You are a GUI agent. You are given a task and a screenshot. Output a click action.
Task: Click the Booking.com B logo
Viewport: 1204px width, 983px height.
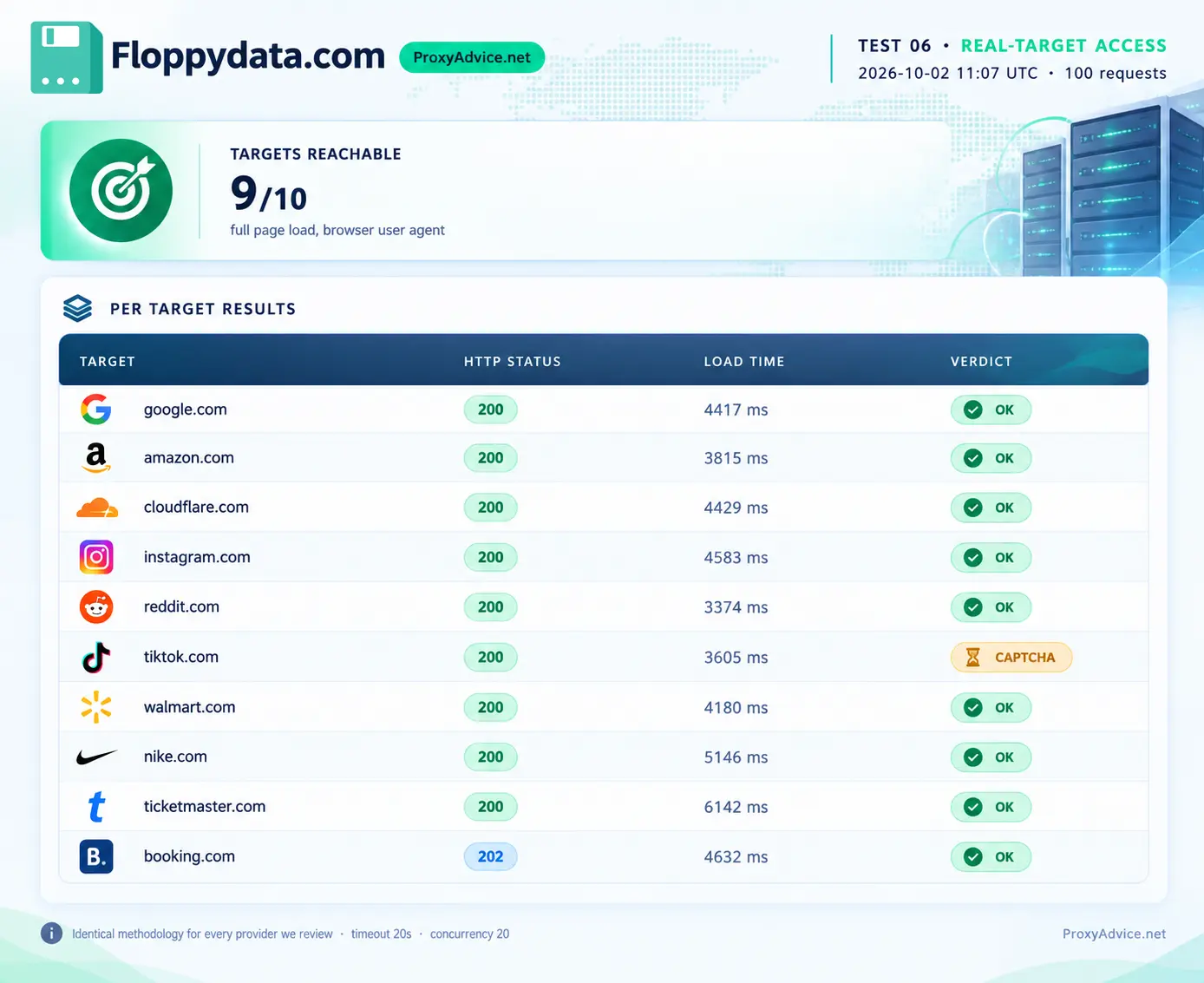click(96, 856)
